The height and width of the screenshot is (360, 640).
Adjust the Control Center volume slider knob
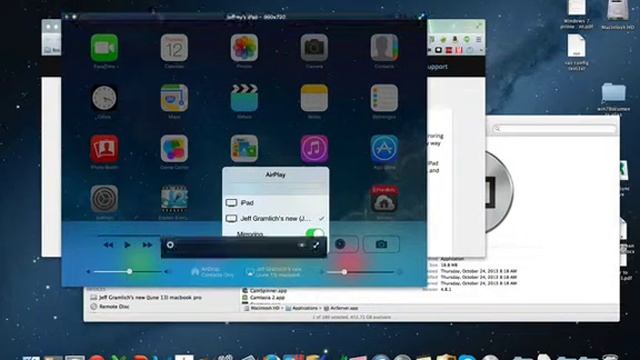point(129,271)
